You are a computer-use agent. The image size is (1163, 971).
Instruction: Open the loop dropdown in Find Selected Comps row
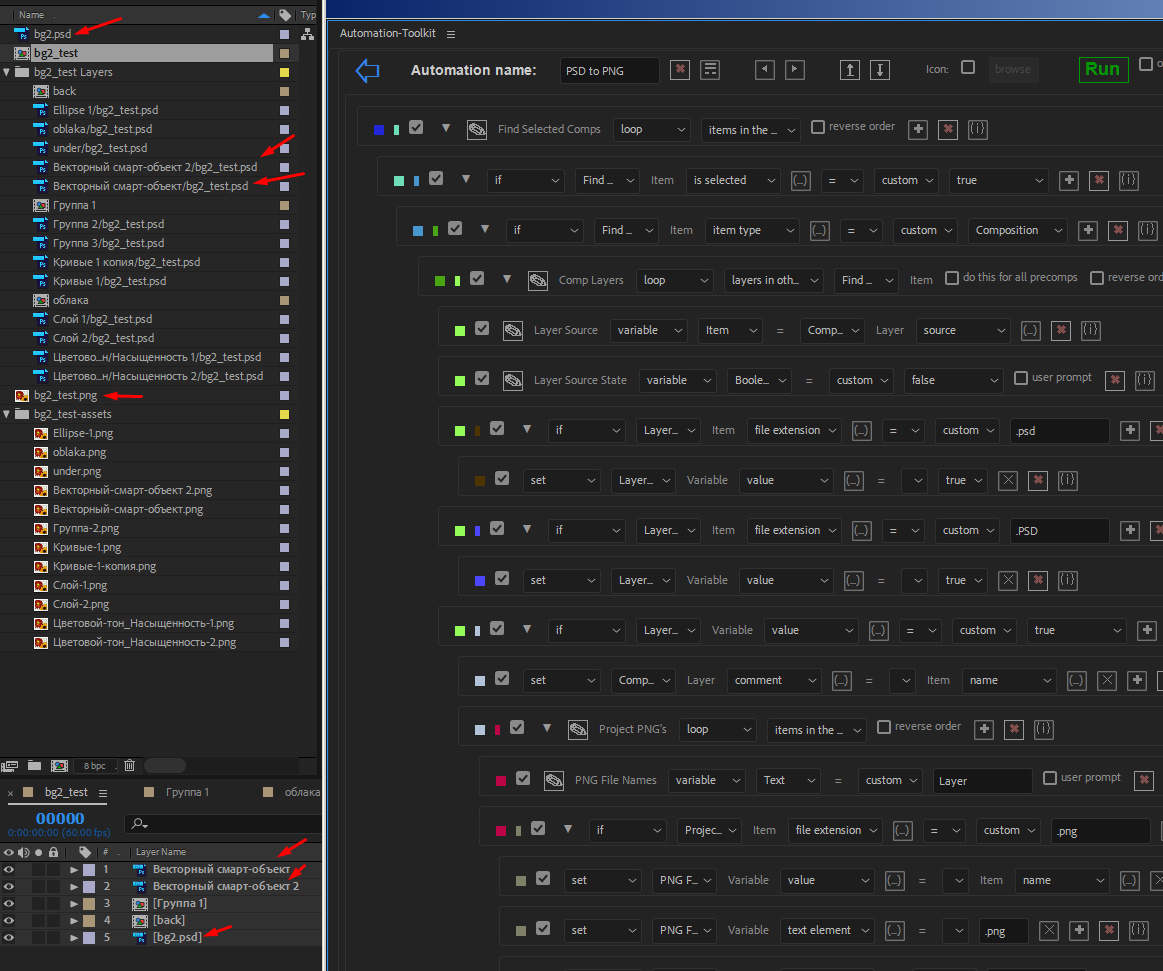coord(653,129)
